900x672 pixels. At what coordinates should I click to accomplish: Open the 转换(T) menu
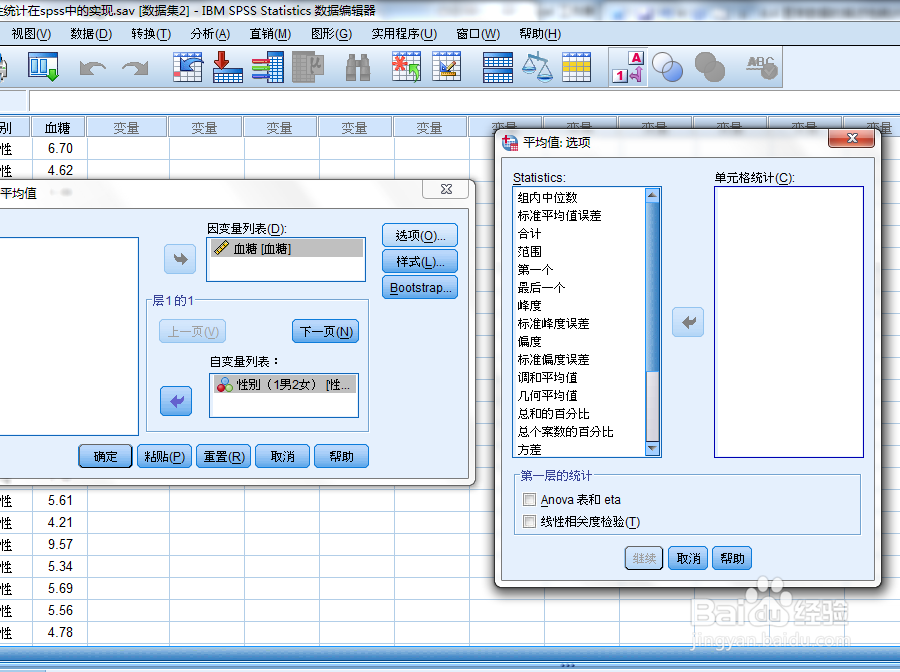151,34
